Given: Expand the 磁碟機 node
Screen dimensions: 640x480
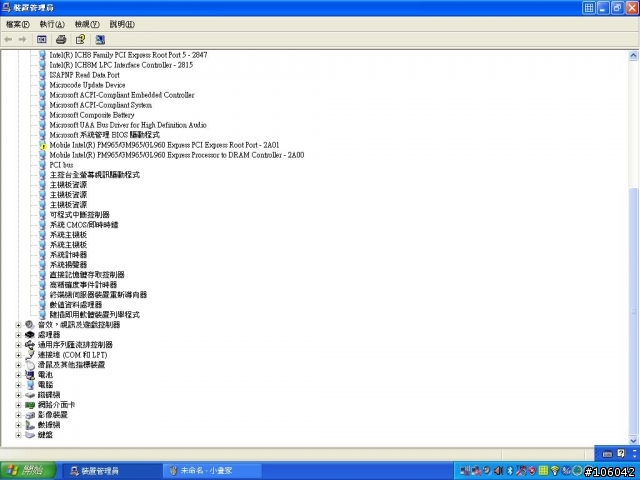Looking at the screenshot, I should [18, 395].
